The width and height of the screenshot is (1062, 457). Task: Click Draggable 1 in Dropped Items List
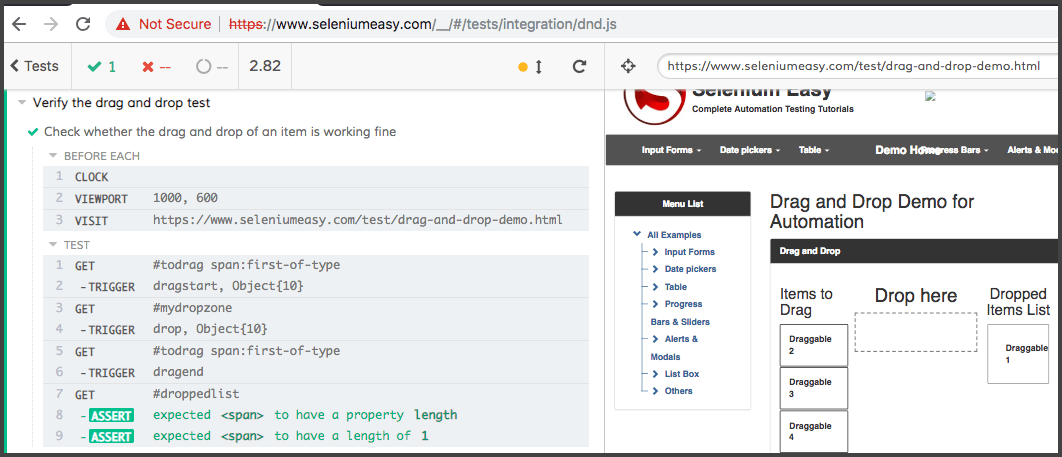click(x=1024, y=353)
